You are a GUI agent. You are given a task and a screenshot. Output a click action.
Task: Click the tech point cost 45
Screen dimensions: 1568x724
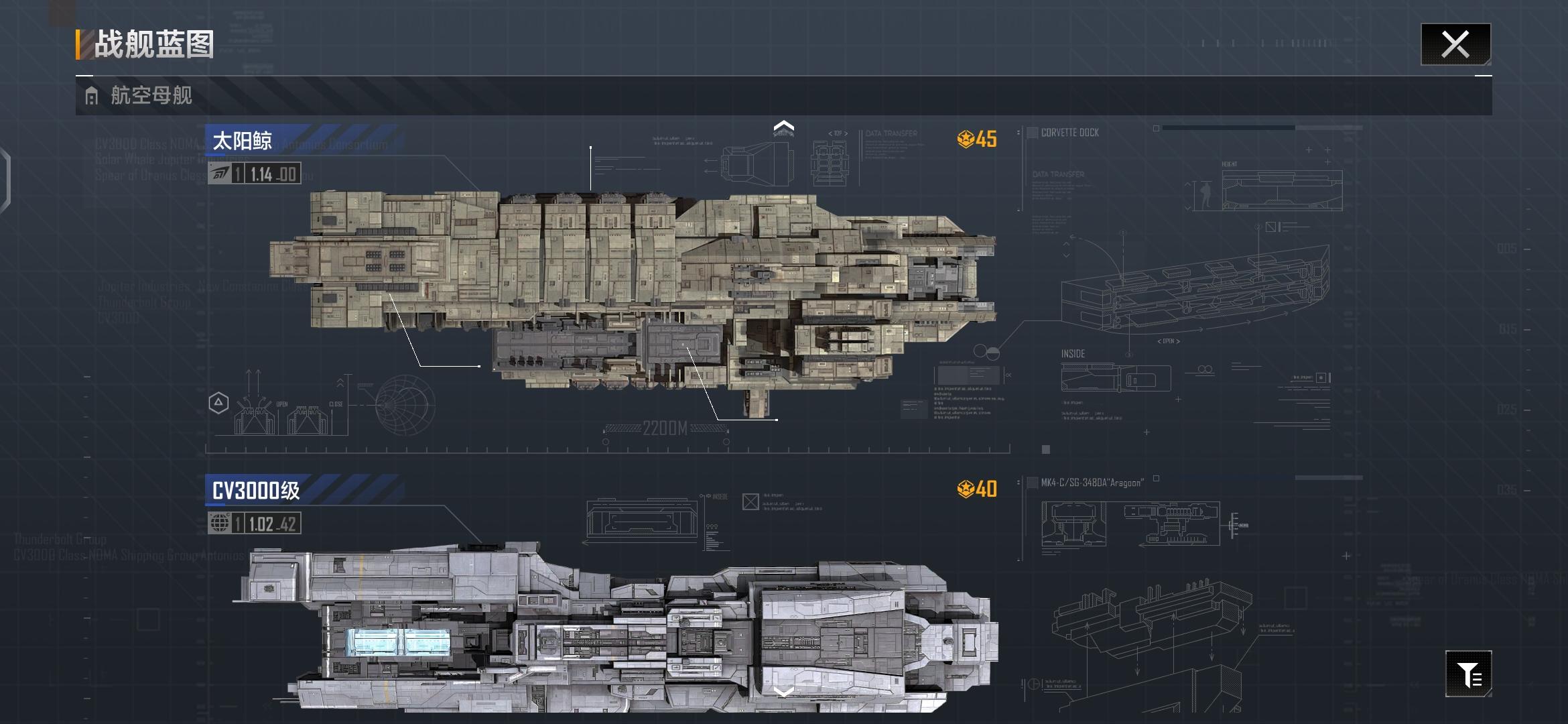coord(986,139)
